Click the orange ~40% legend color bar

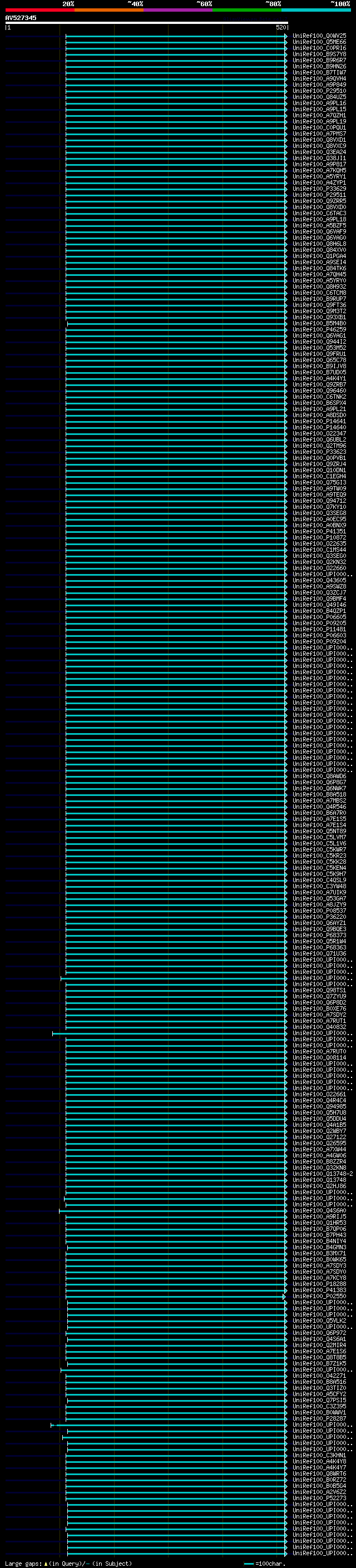(x=109, y=10)
